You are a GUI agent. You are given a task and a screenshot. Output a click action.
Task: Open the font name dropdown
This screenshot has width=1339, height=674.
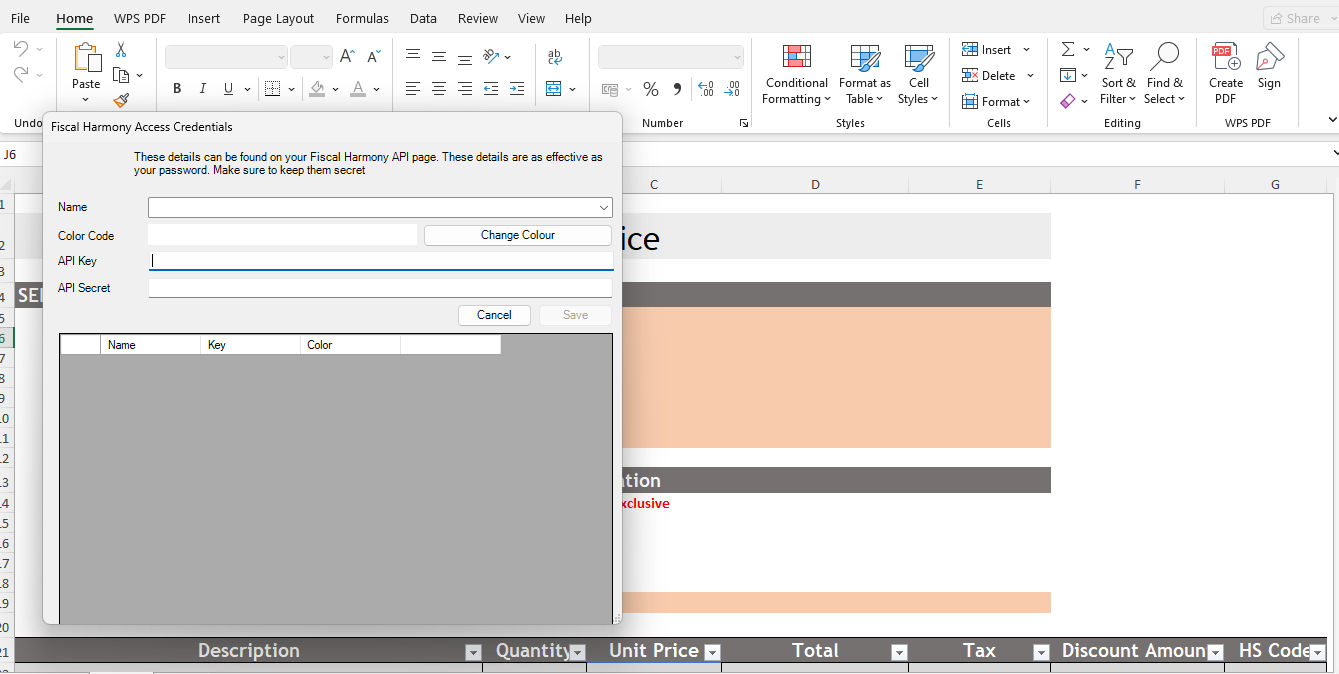click(x=281, y=57)
